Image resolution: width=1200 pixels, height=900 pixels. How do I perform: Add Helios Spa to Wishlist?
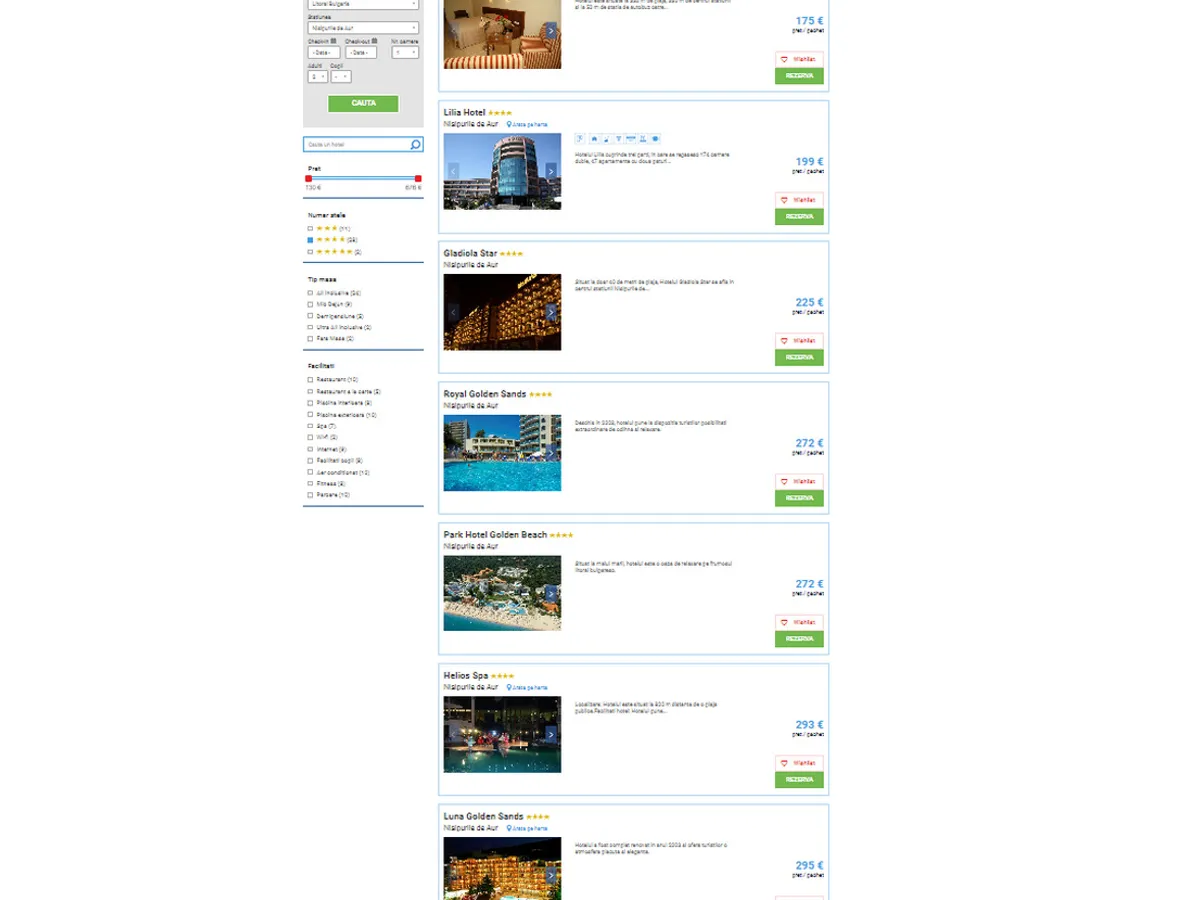(799, 763)
